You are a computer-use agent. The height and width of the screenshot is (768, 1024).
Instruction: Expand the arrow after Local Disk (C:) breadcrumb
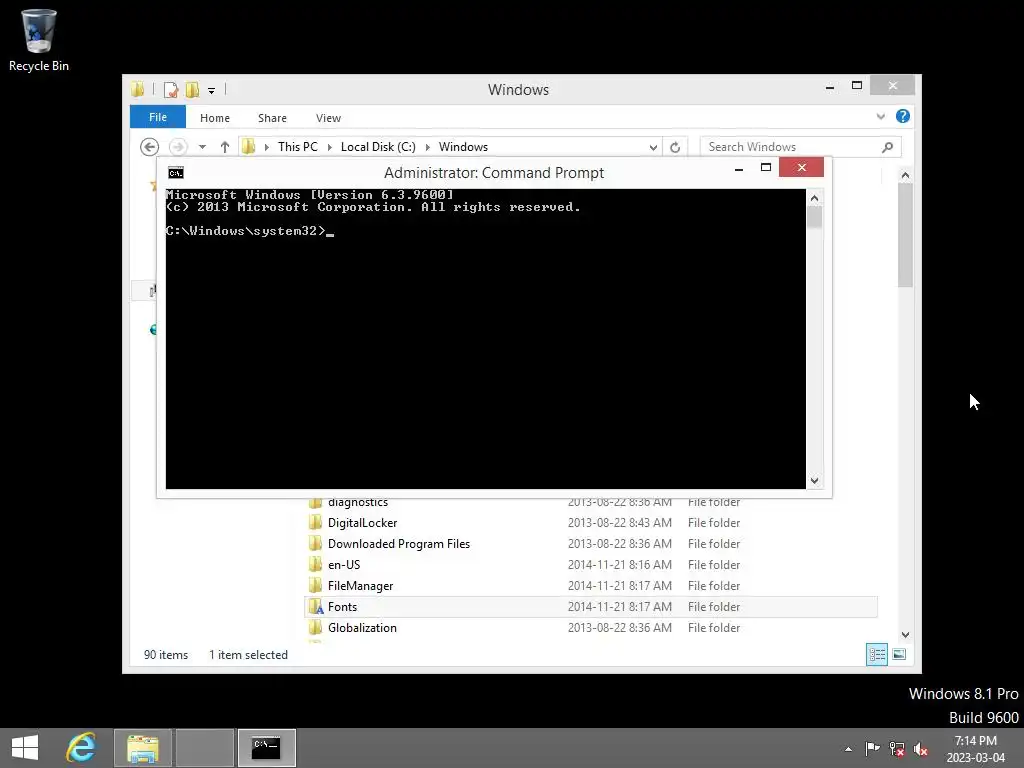point(428,147)
